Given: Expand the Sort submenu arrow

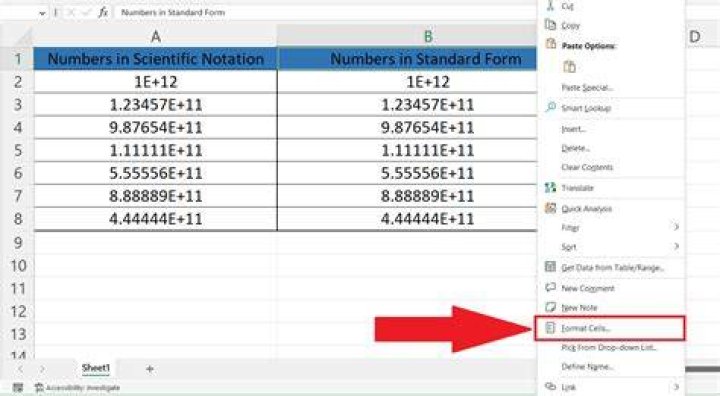Looking at the screenshot, I should click(676, 246).
